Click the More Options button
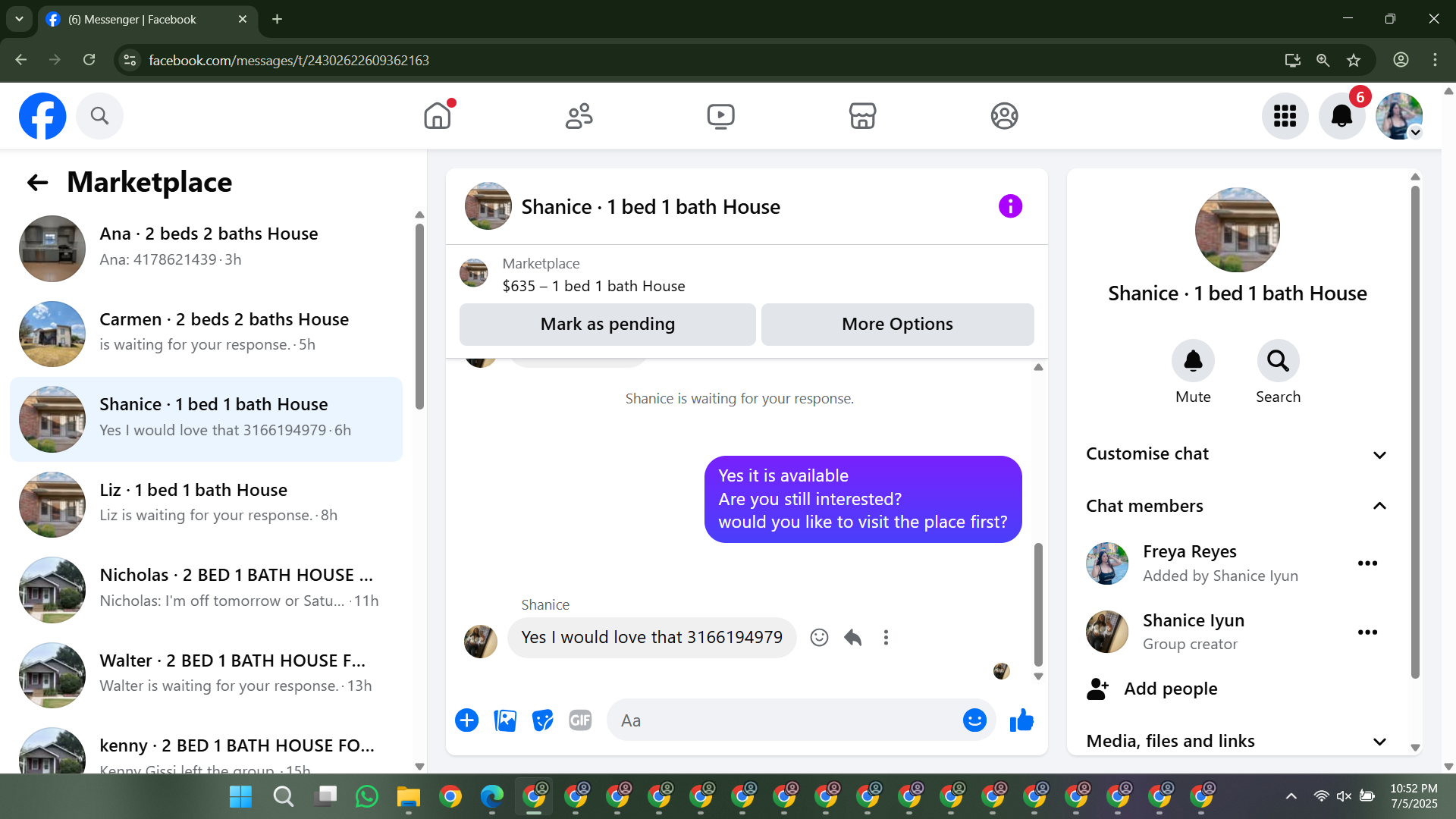Image resolution: width=1456 pixels, height=819 pixels. point(897,325)
